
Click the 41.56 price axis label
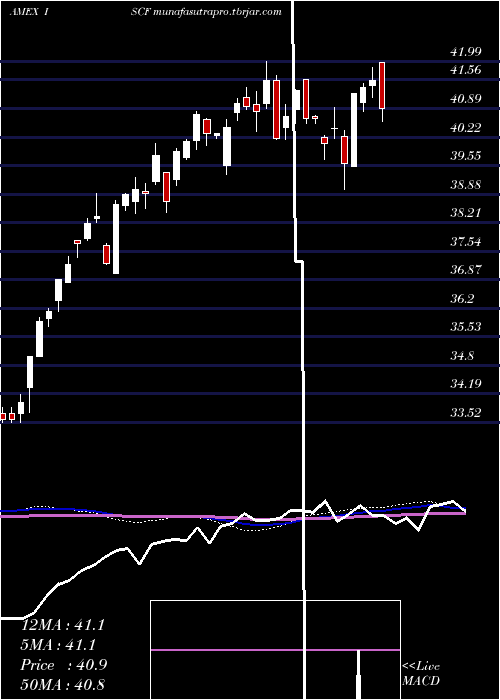tap(466, 70)
